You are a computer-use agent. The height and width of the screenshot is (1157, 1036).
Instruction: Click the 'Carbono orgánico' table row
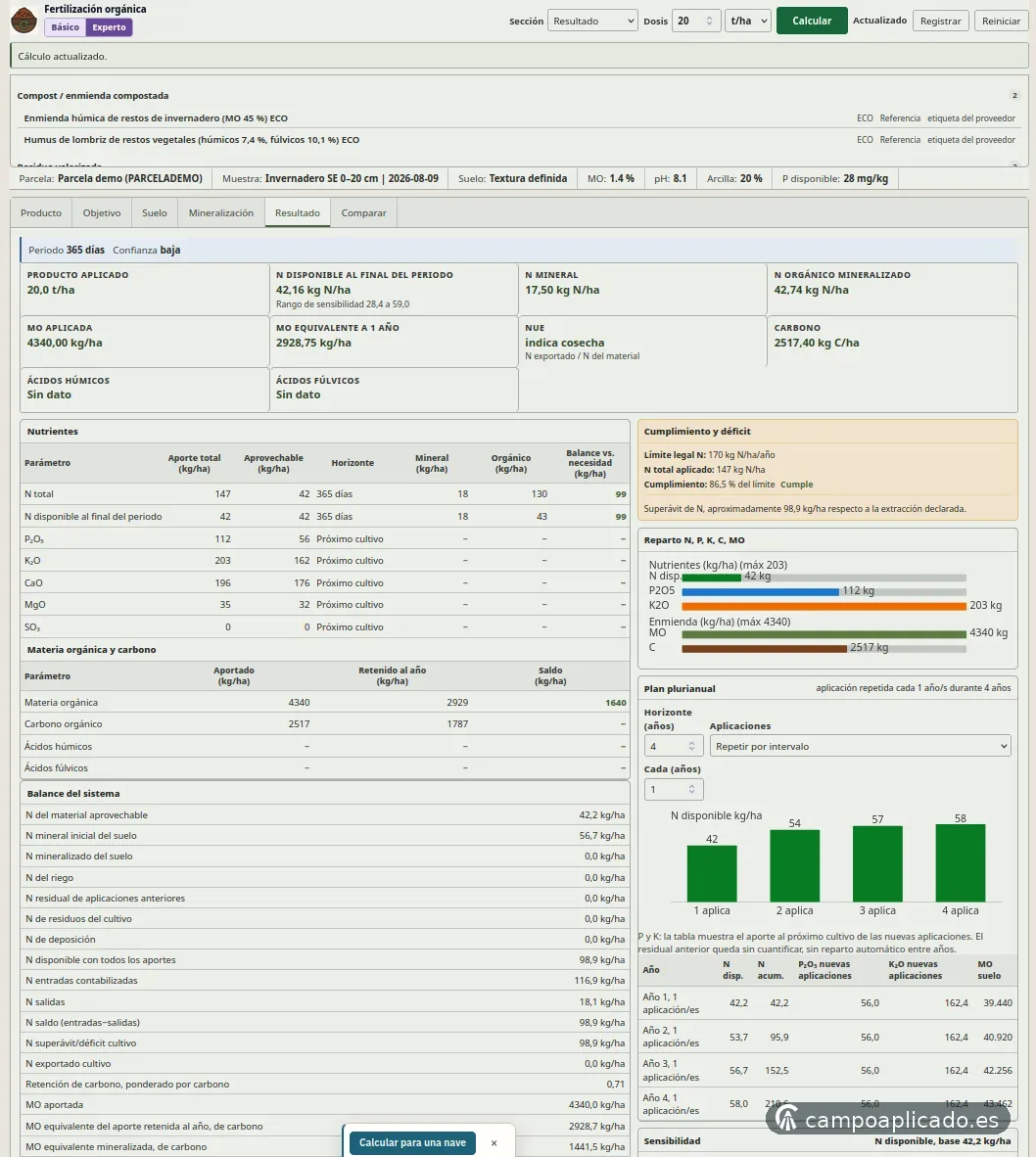point(325,724)
